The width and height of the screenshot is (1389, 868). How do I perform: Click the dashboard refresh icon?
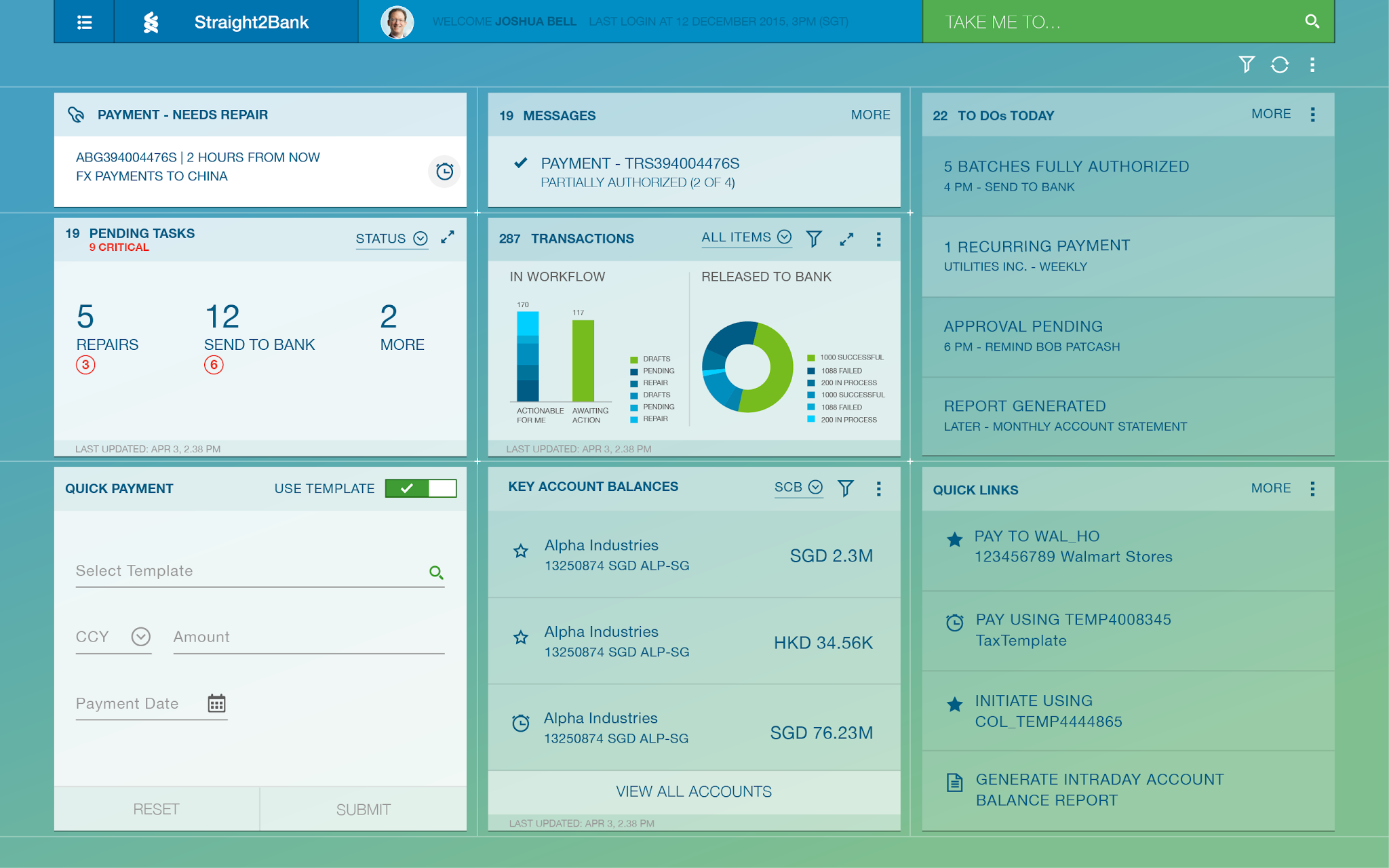click(x=1279, y=65)
